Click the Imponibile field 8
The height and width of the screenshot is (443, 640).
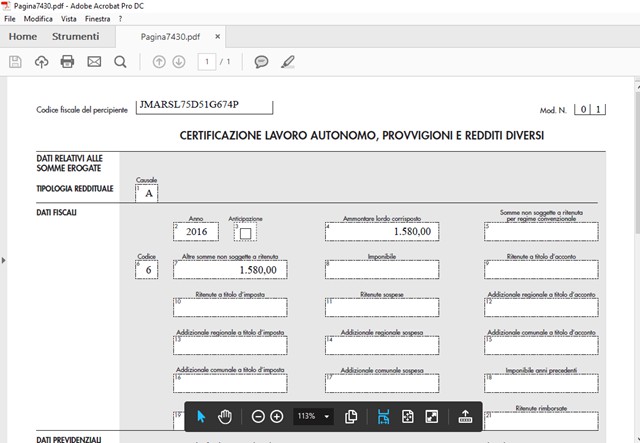pyautogui.click(x=382, y=269)
